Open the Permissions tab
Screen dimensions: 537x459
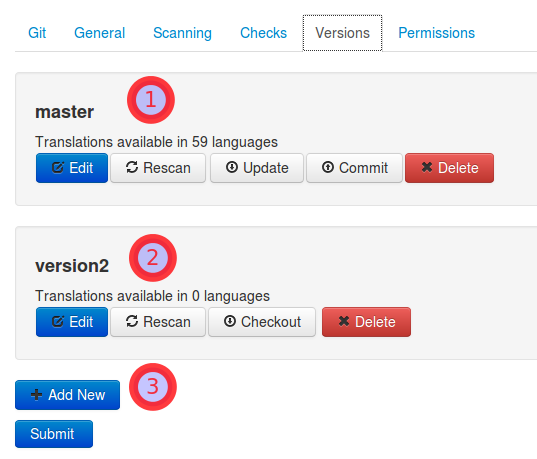point(437,33)
